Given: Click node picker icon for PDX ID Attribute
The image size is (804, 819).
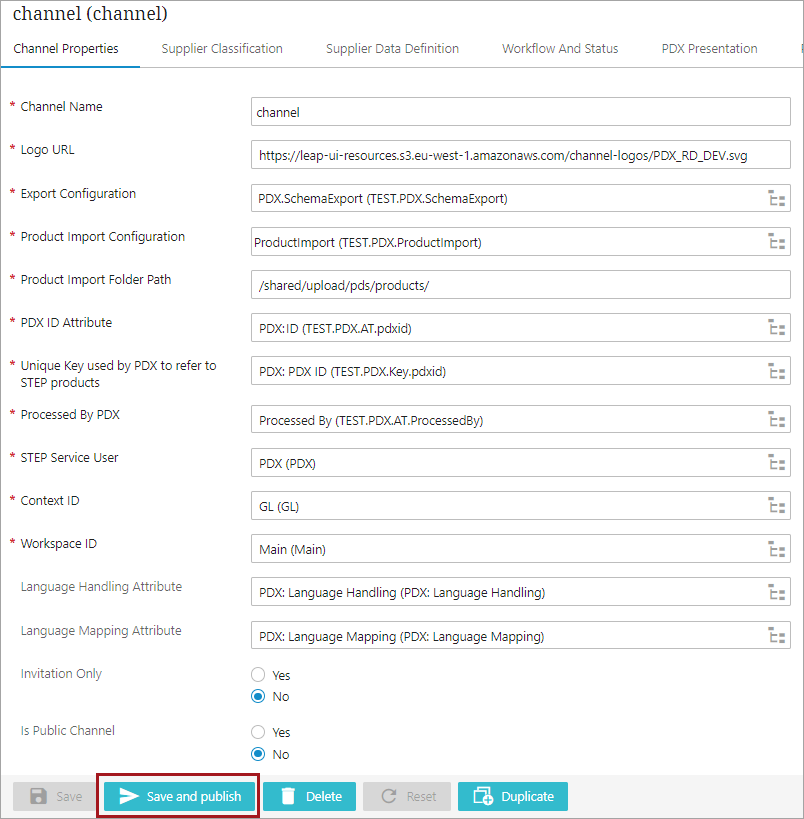Looking at the screenshot, I should click(775, 327).
